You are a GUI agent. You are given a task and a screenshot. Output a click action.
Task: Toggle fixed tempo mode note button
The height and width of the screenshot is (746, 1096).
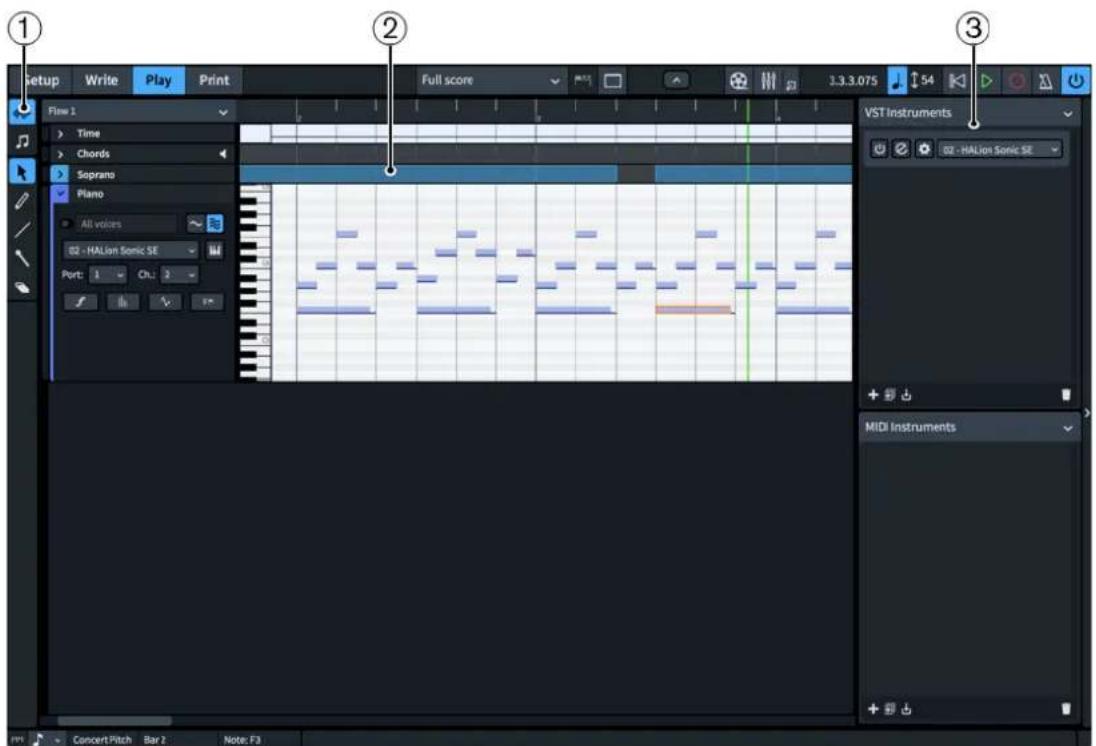click(x=897, y=81)
